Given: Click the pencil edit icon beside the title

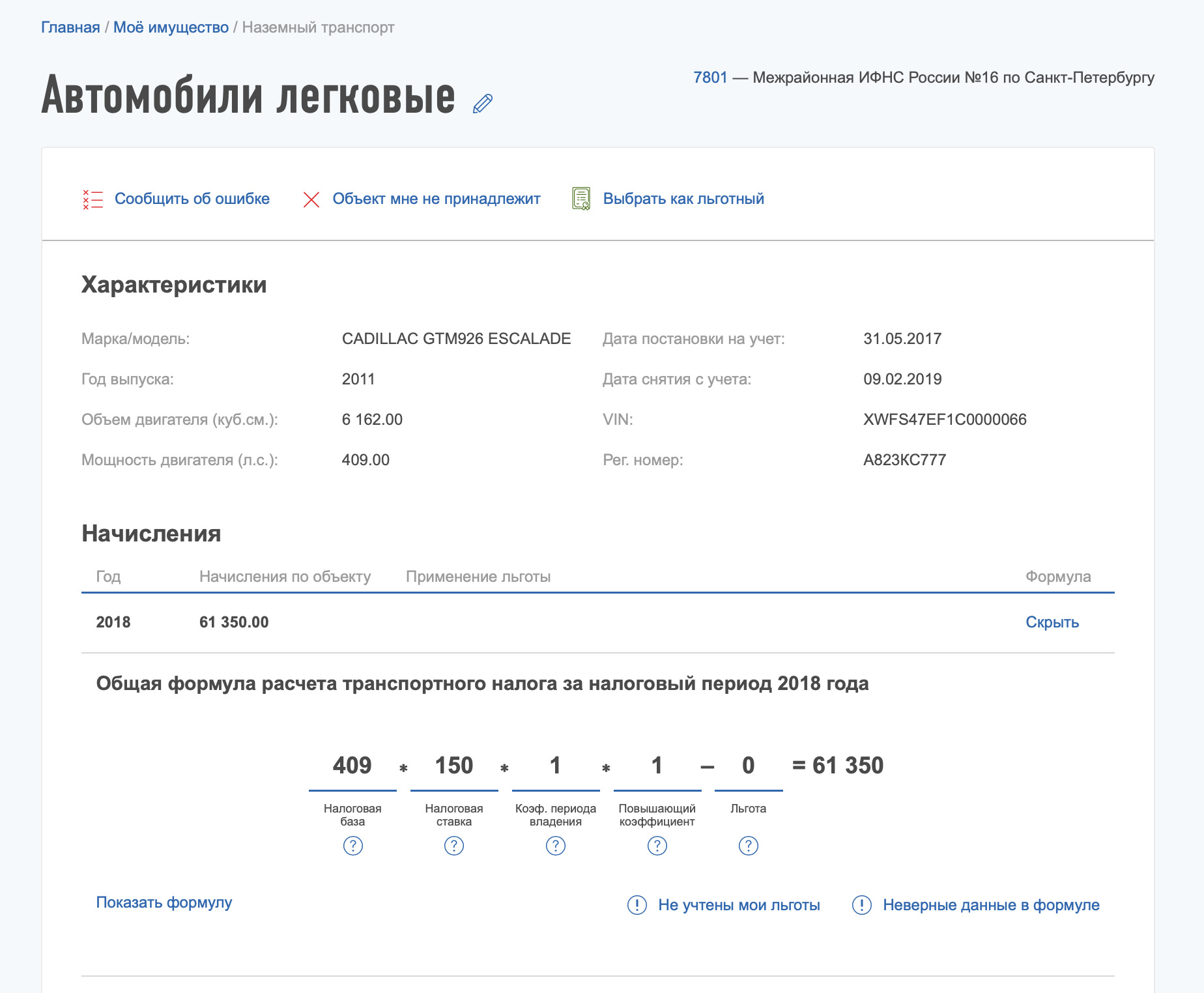Looking at the screenshot, I should point(483,103).
